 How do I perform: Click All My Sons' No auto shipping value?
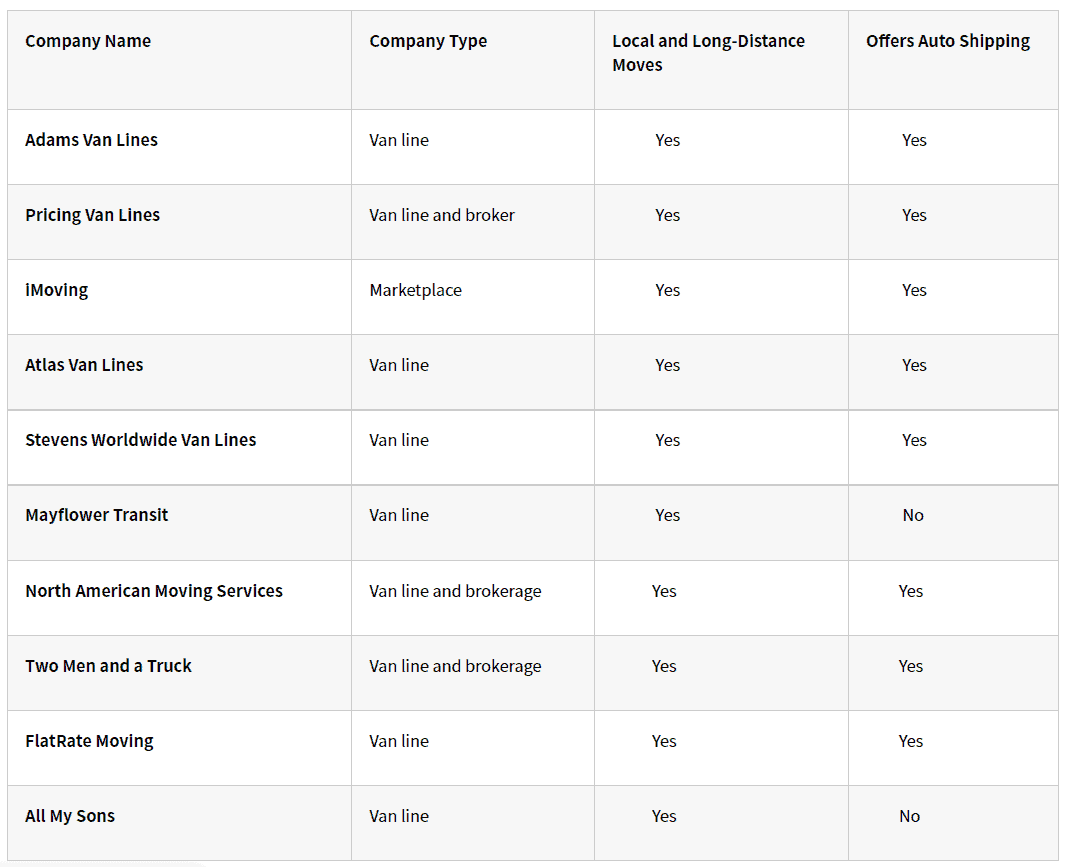click(909, 816)
